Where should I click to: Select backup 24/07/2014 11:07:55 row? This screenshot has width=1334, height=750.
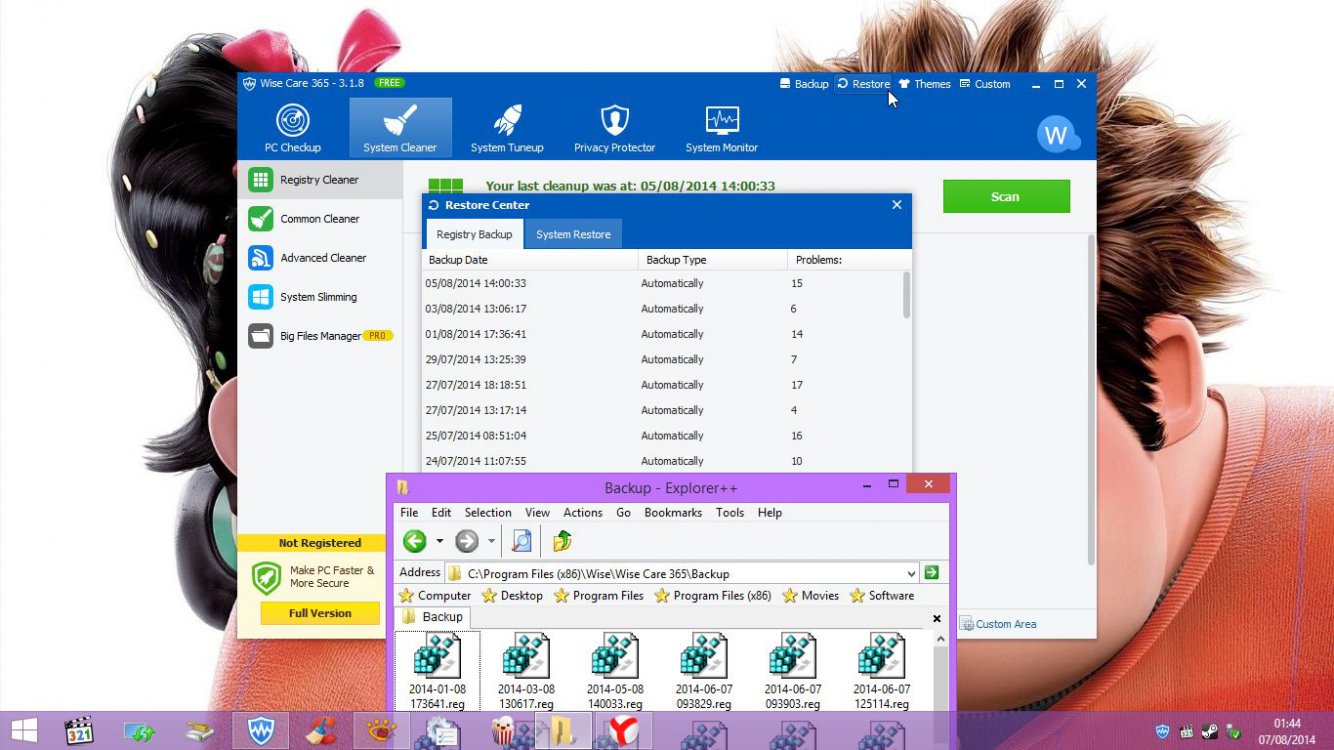(x=662, y=461)
